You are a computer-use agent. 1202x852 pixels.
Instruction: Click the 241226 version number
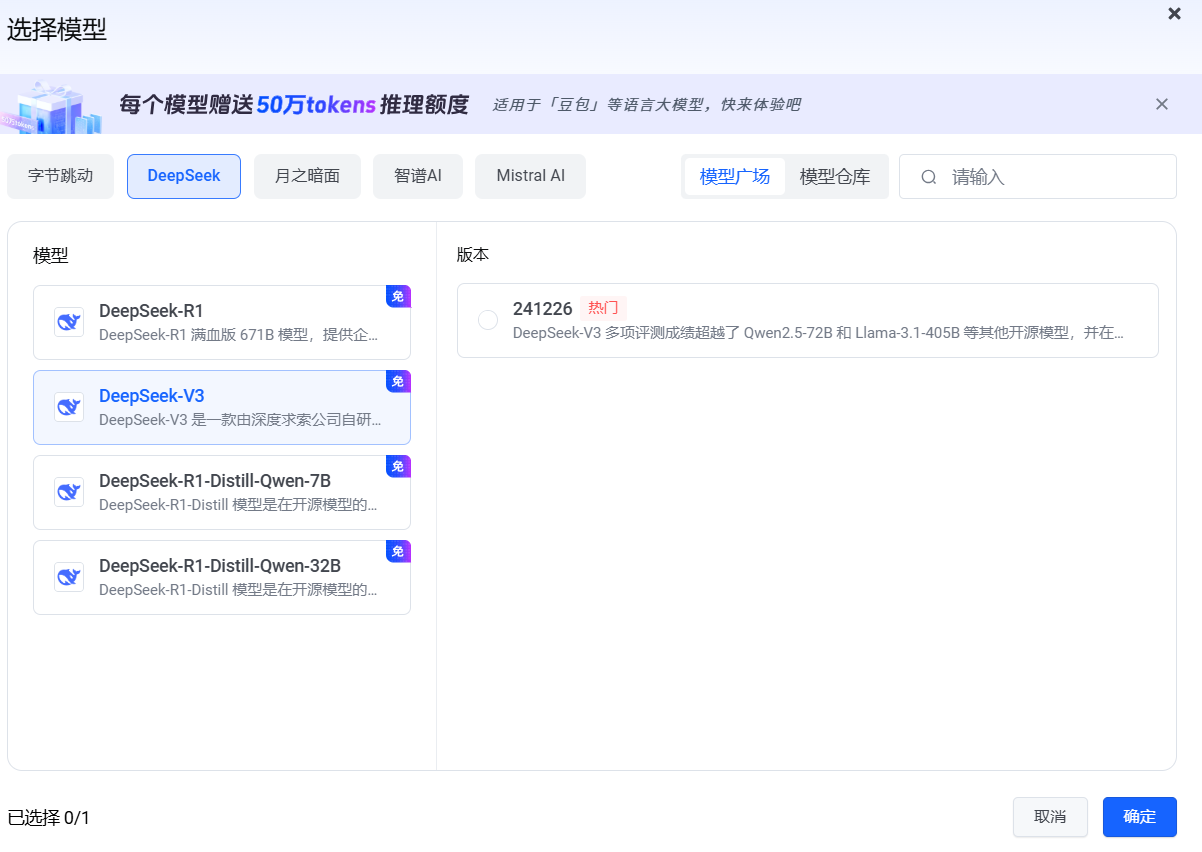click(x=543, y=309)
